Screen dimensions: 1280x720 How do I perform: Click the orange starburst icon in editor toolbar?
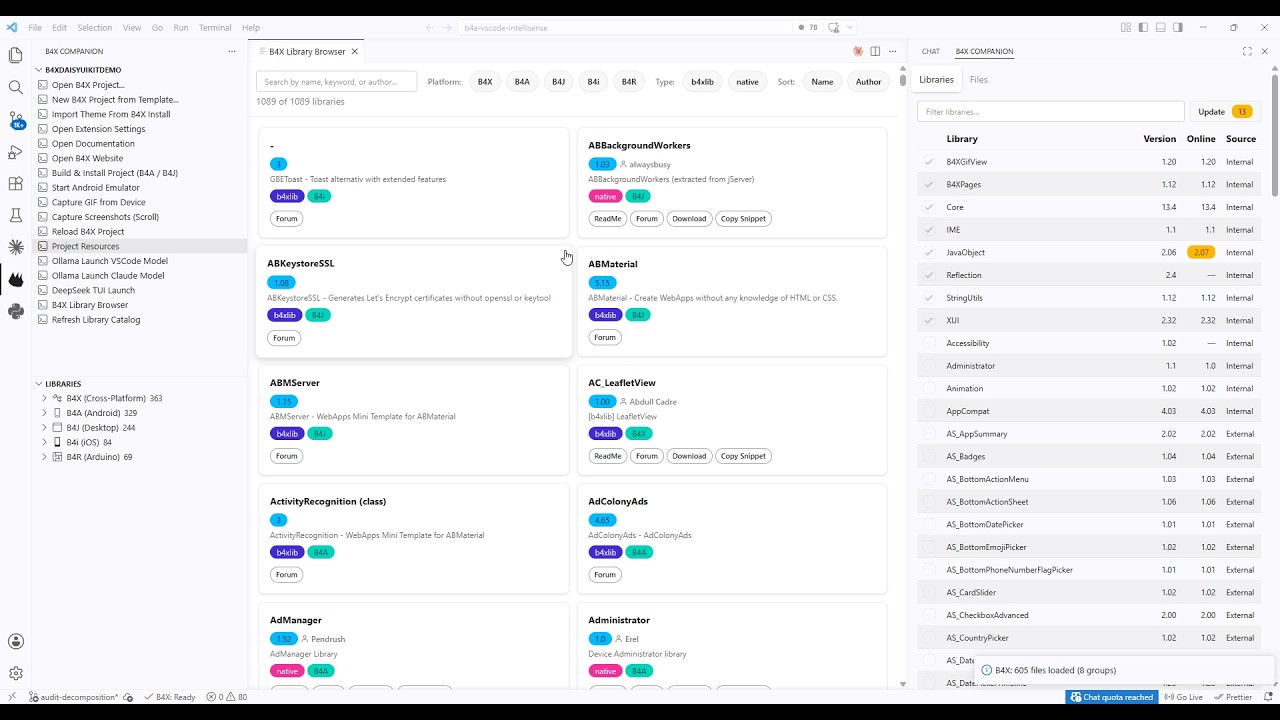(858, 51)
